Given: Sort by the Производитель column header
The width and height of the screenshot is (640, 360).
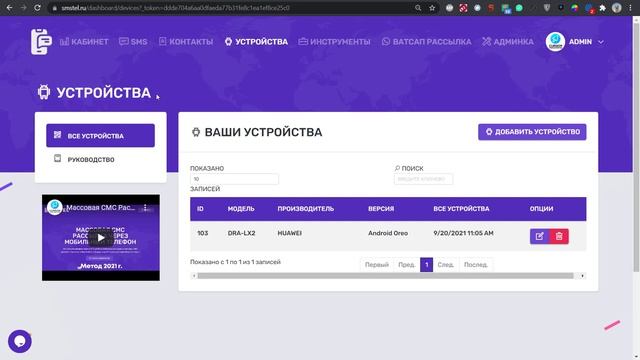Looking at the screenshot, I should click(306, 209).
